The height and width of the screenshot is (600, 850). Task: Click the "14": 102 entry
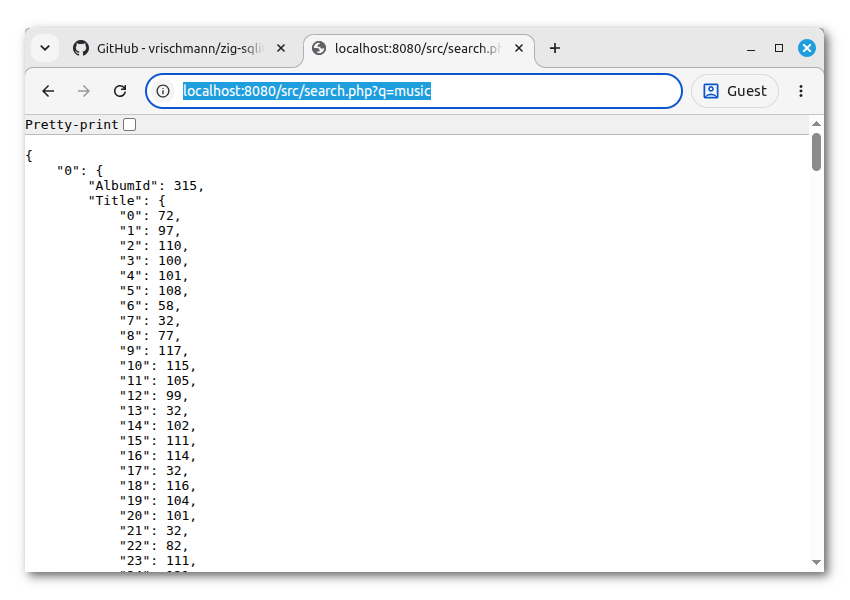pyautogui.click(x=157, y=426)
